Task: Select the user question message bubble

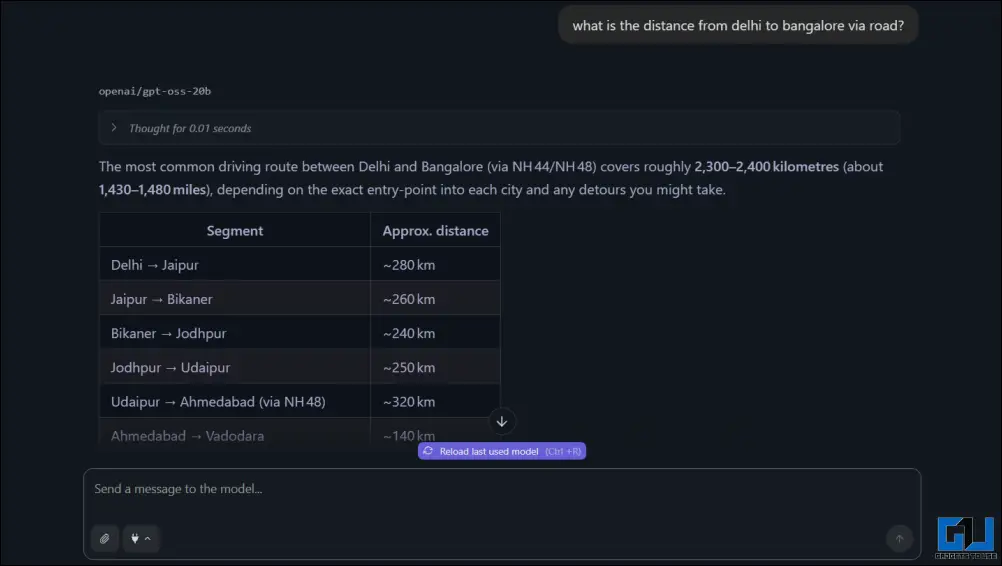Action: [738, 26]
